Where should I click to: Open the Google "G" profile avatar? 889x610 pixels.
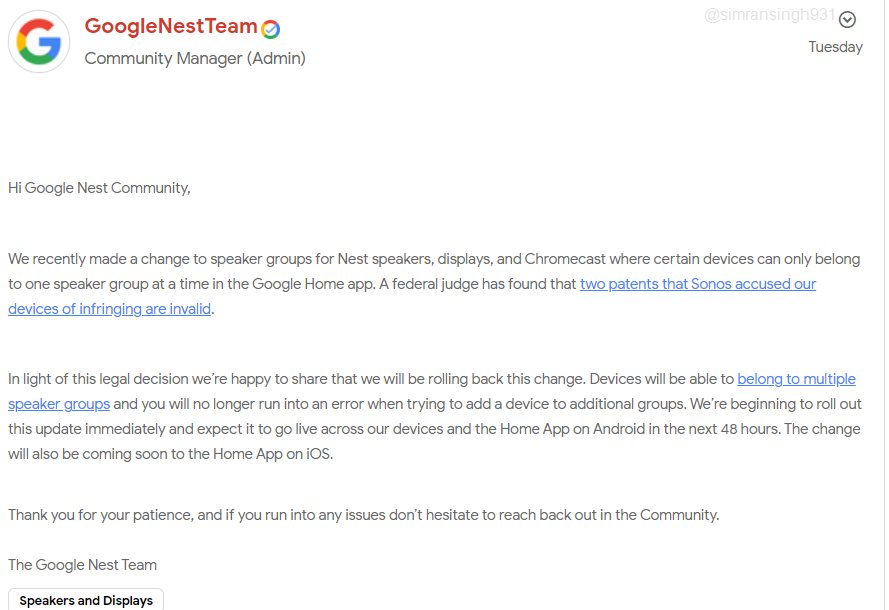click(x=39, y=42)
